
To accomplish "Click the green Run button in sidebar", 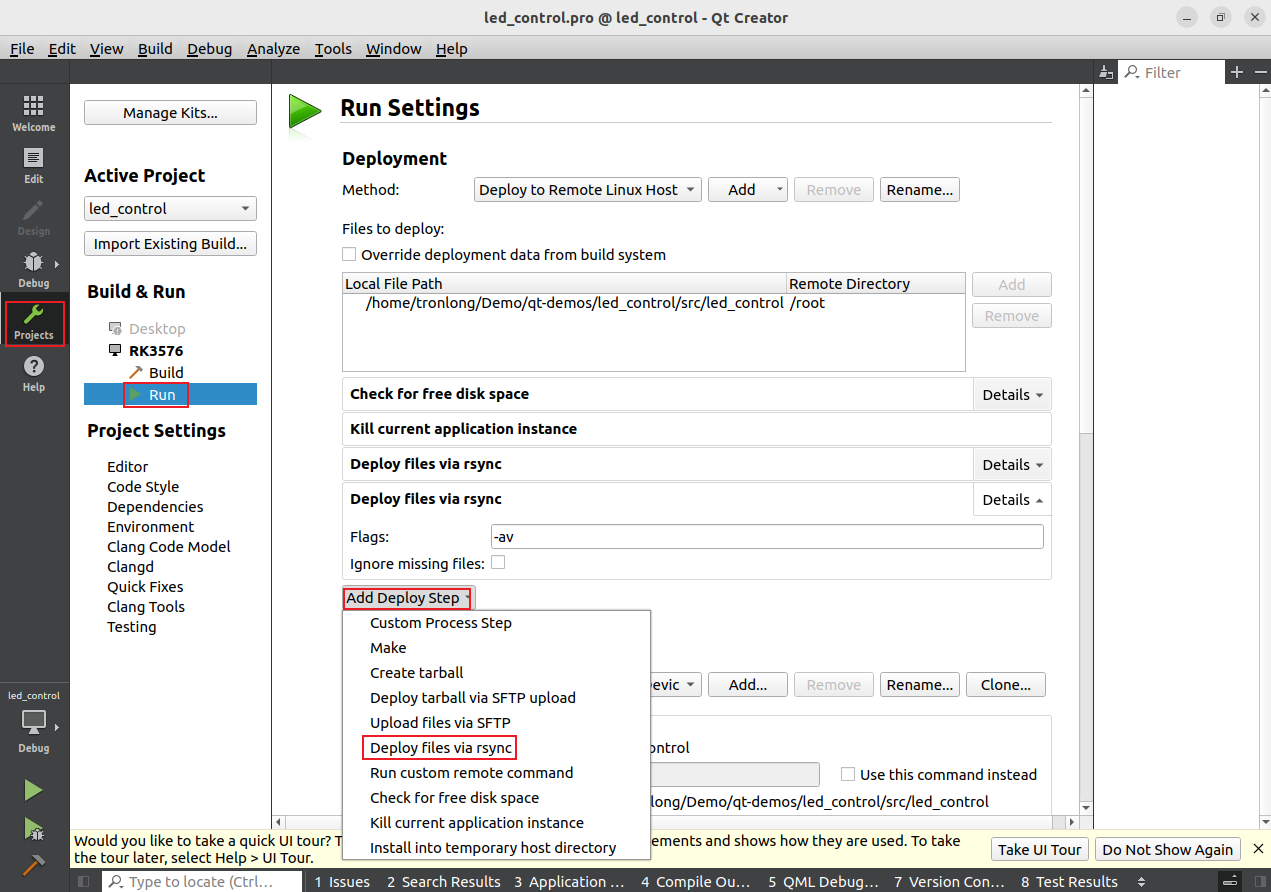I will (34, 790).
